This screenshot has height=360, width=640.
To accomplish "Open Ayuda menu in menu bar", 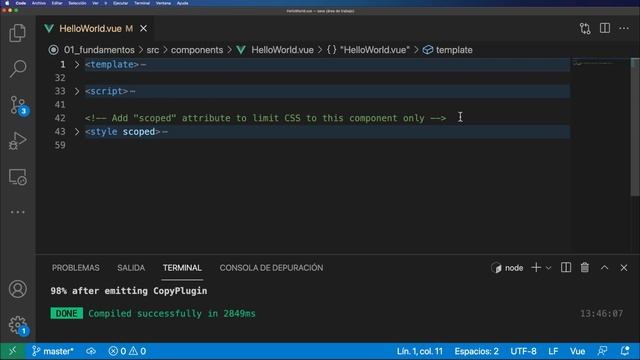I will pos(182,3).
